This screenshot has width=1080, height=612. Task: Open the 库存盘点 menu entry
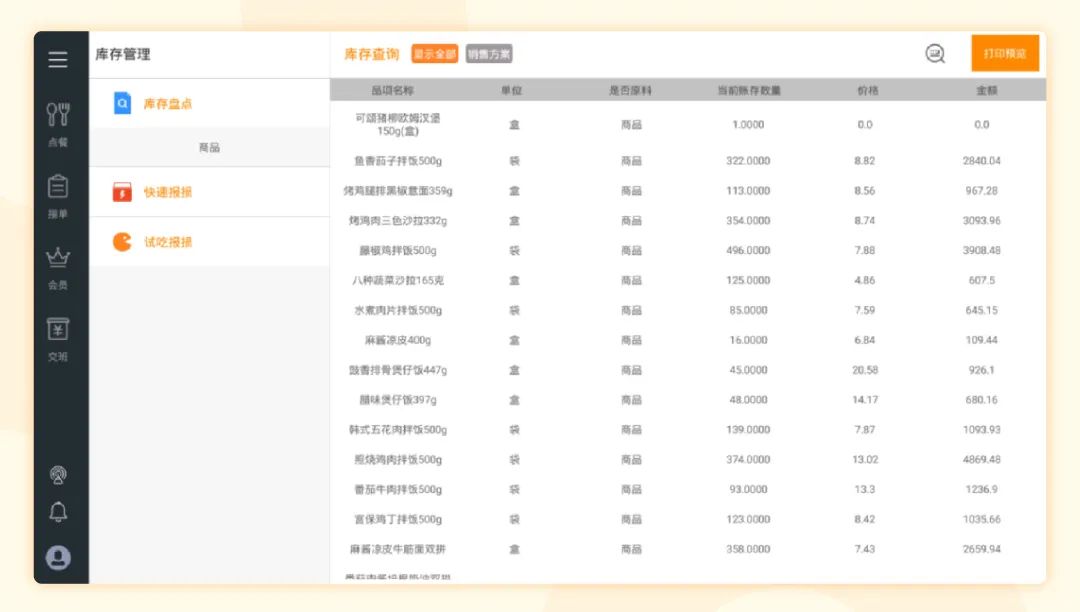tap(209, 103)
